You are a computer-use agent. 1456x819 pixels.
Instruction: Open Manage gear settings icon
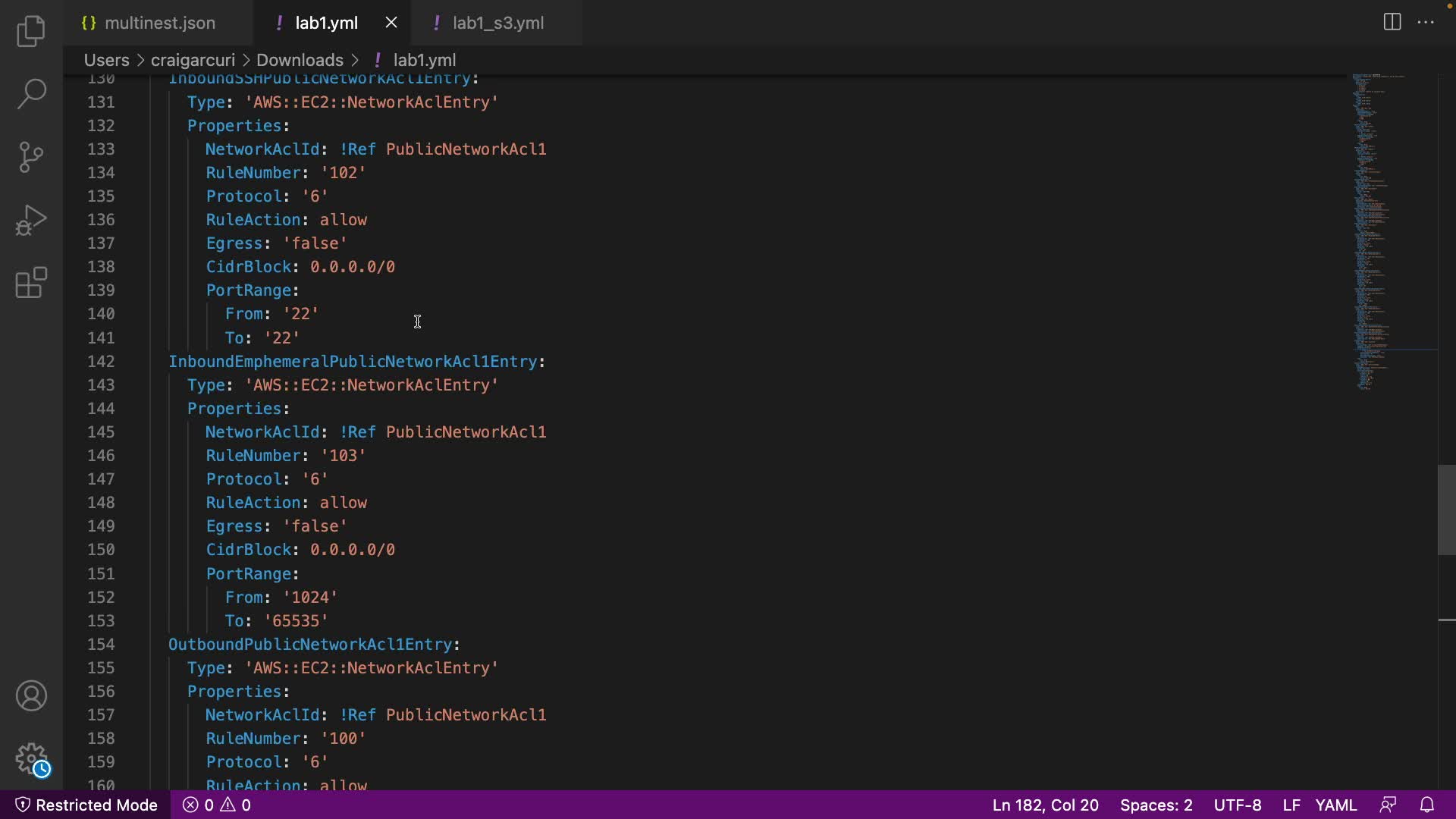coord(31,758)
